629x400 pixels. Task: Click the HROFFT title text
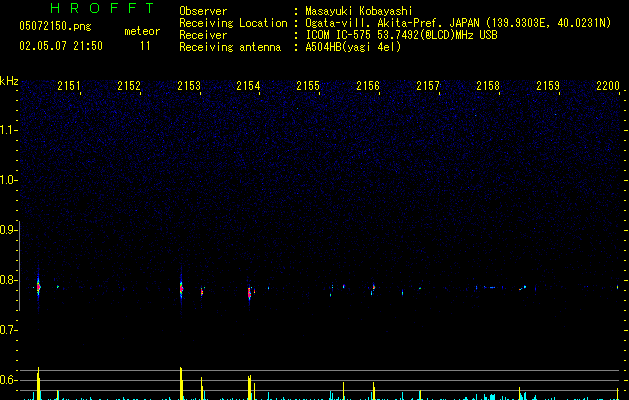point(102,8)
